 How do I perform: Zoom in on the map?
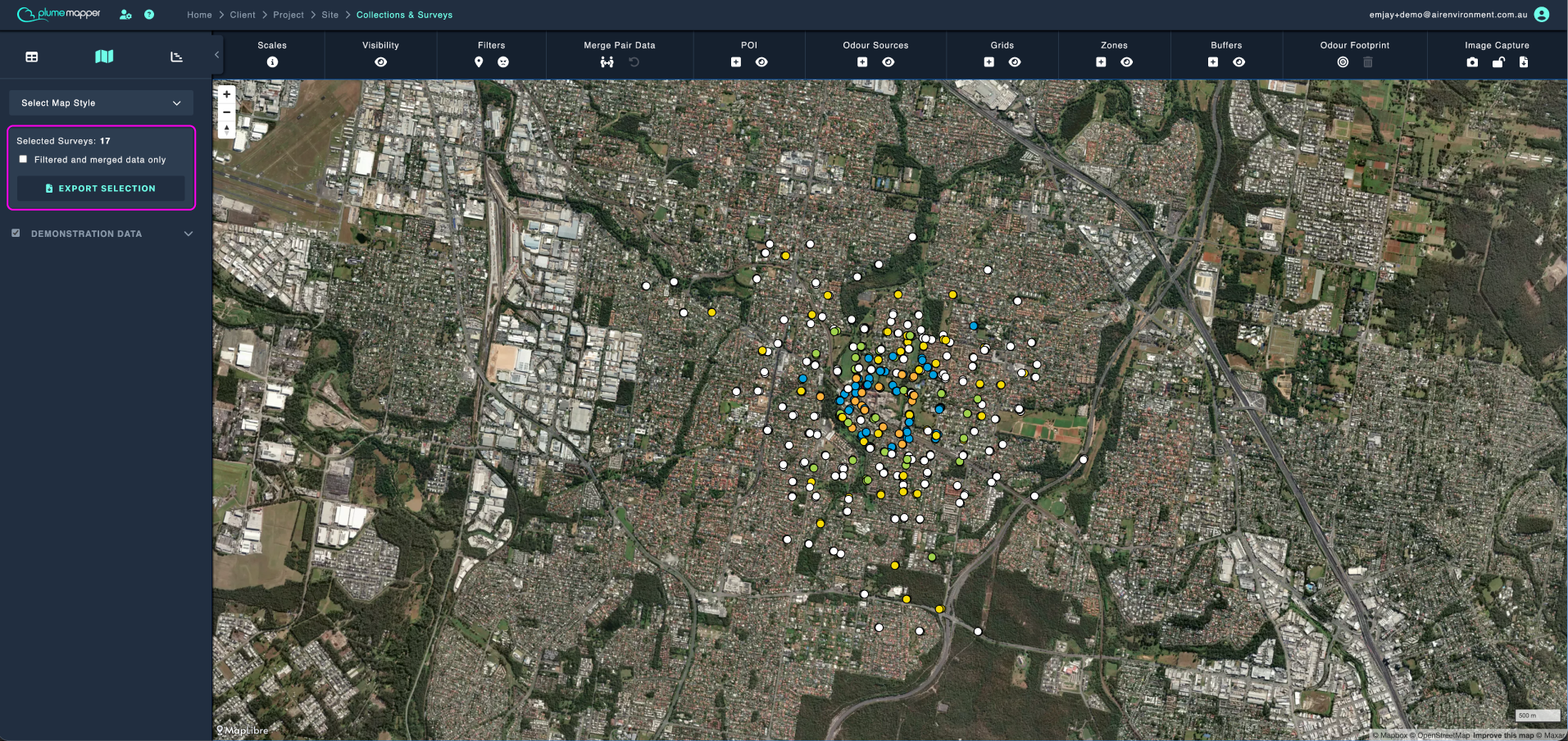(x=227, y=94)
